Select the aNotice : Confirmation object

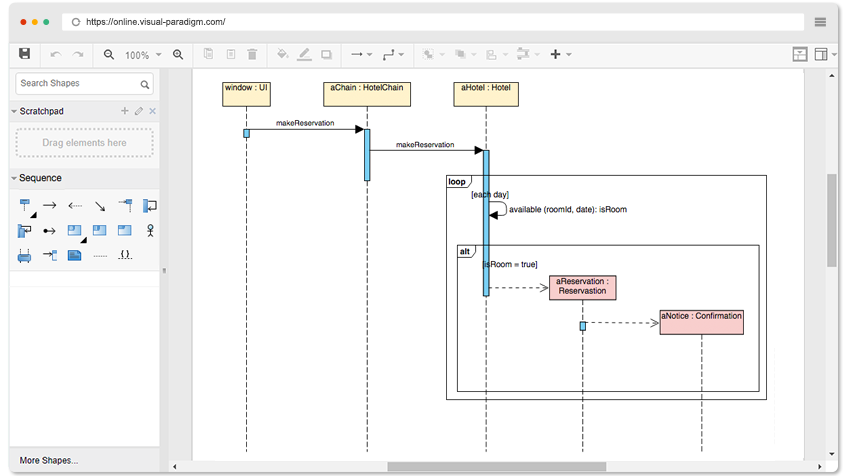701,322
